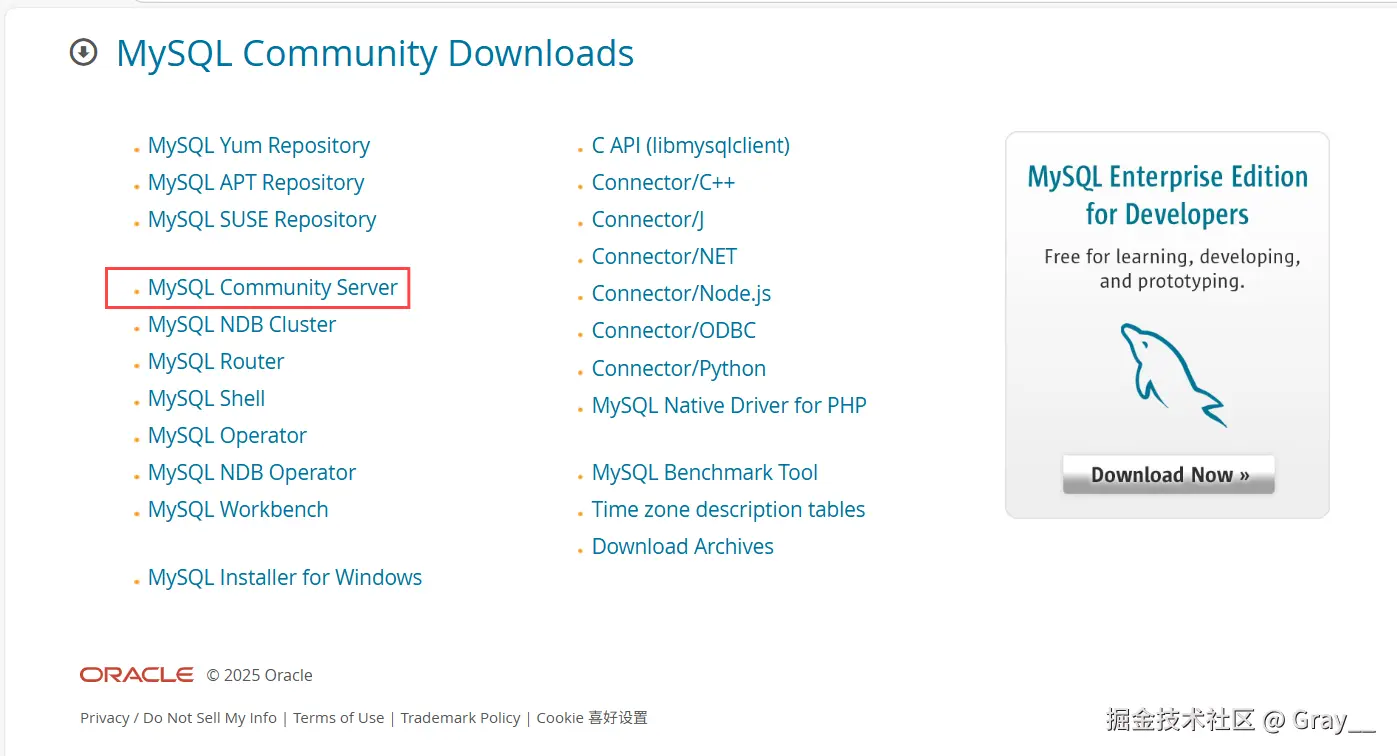Open the Privacy / Do Not Sell My Info link

point(178,718)
